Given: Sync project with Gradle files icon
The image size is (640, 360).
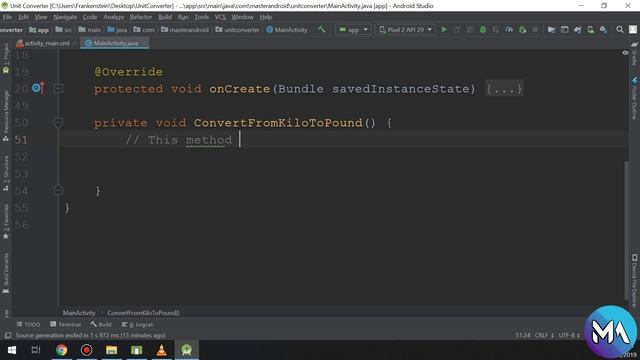Looking at the screenshot, I should pyautogui.click(x=578, y=29).
